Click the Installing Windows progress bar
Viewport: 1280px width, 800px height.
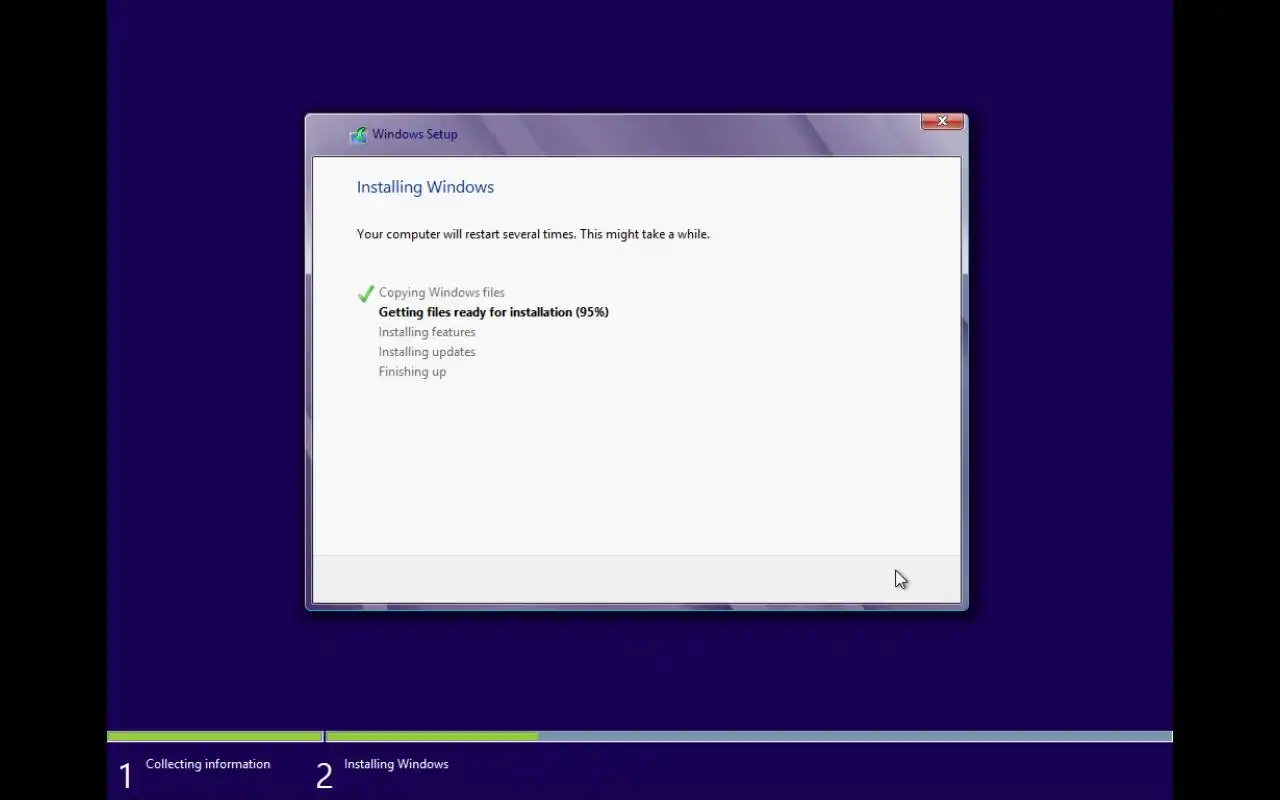coord(749,737)
